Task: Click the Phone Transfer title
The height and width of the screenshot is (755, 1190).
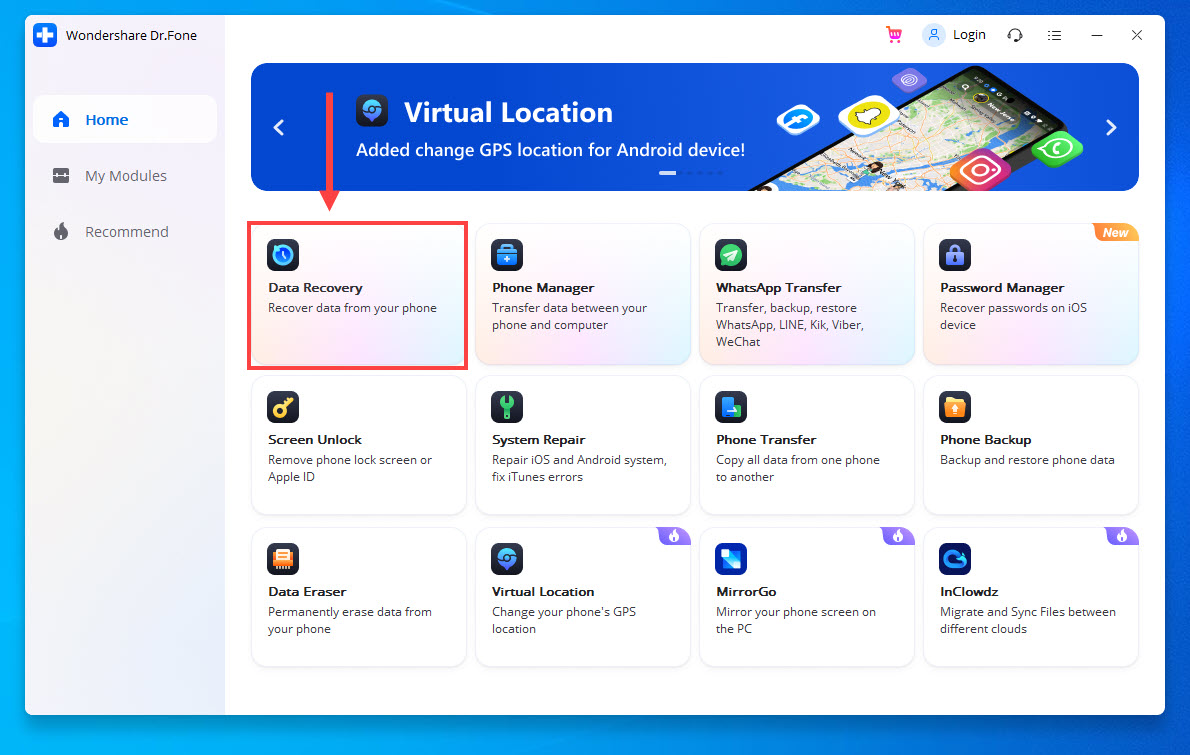Action: (x=766, y=439)
